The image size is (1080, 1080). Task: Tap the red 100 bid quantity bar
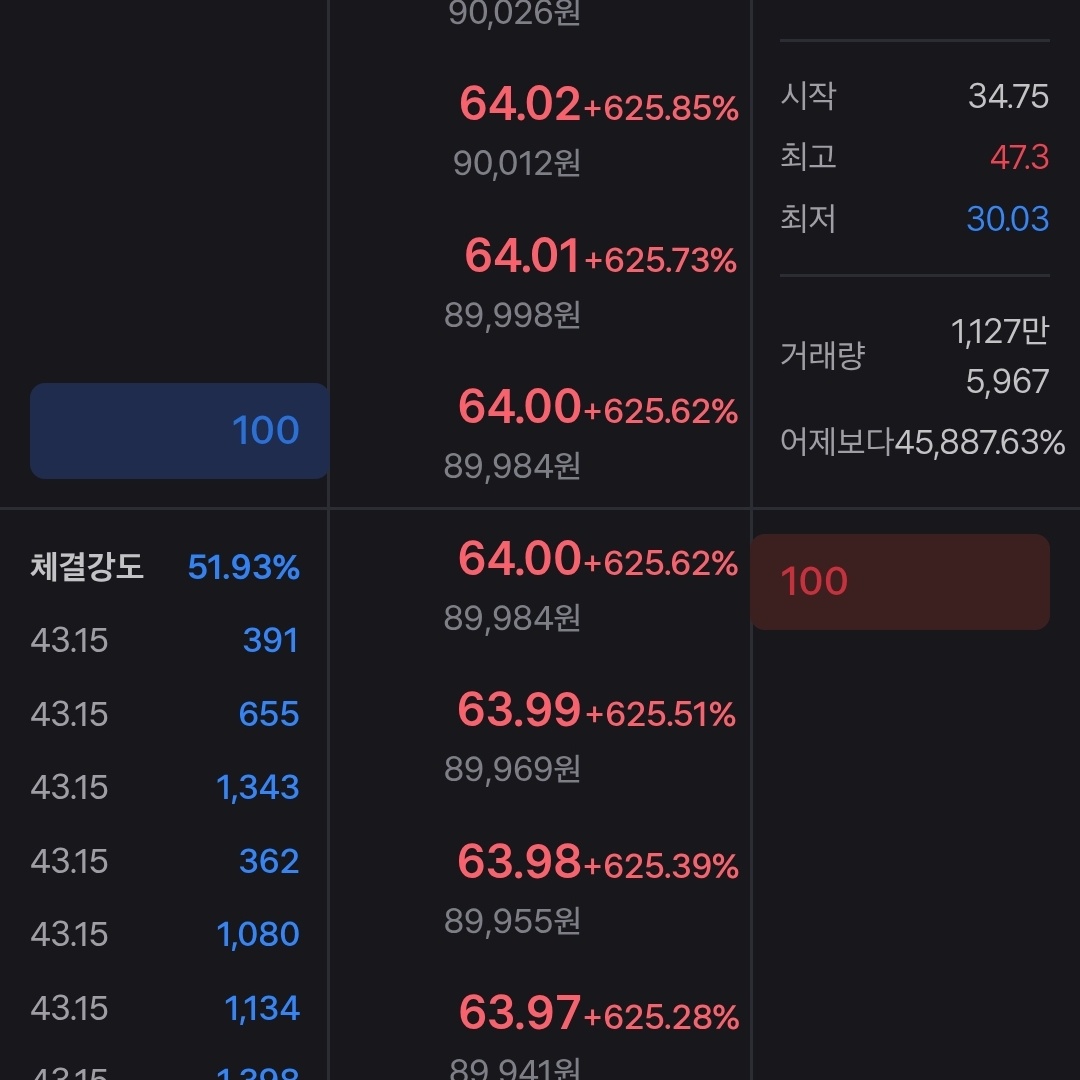[900, 582]
